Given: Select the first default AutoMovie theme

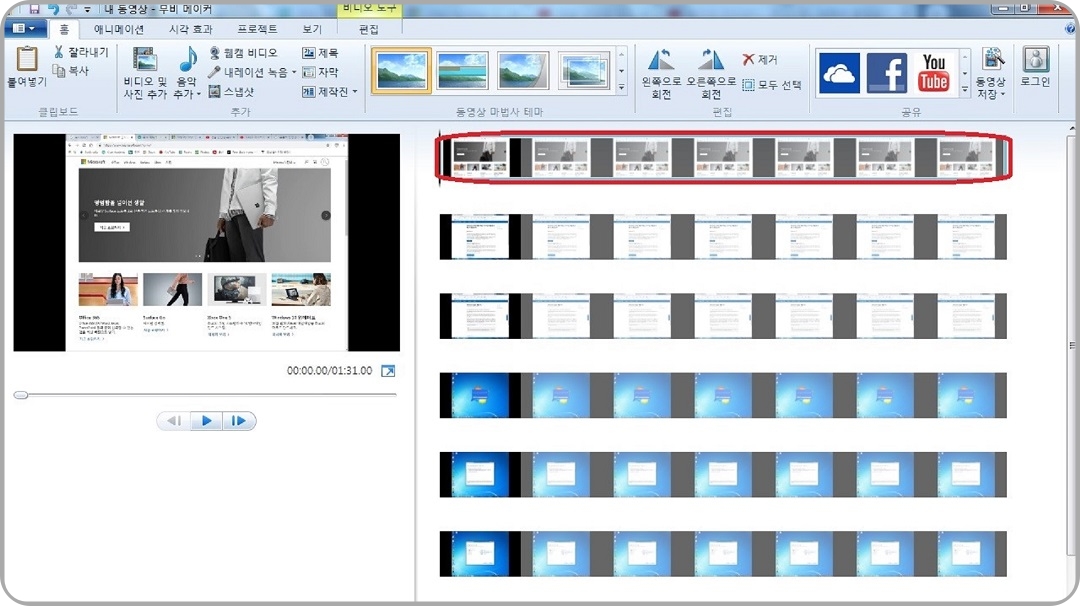Looking at the screenshot, I should pyautogui.click(x=402, y=70).
